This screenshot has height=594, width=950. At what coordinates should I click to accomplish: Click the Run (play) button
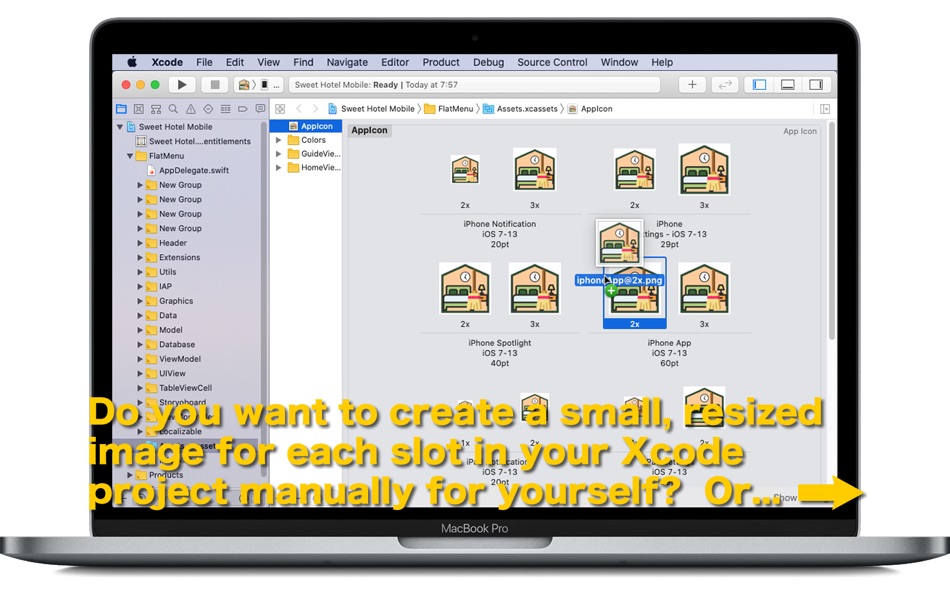tap(182, 85)
